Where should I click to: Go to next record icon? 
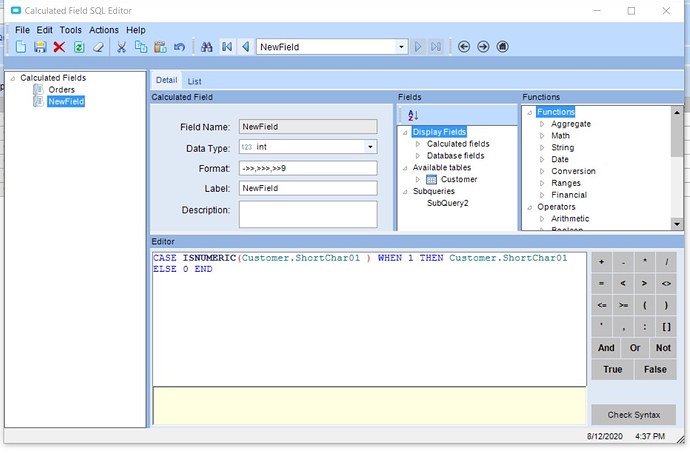coord(418,47)
